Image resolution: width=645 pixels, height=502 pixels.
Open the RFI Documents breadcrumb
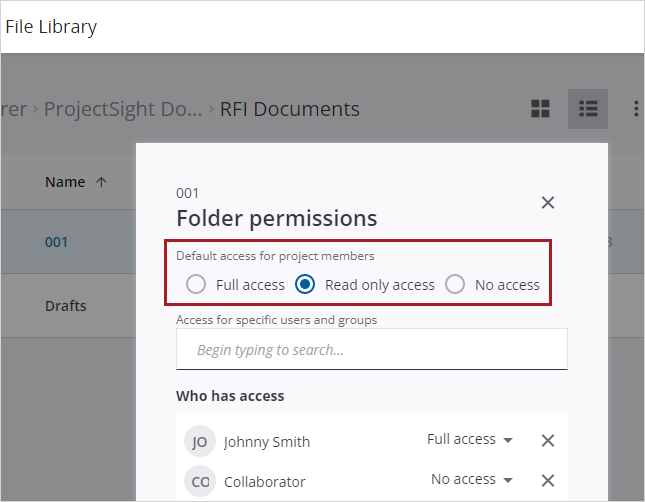click(x=290, y=109)
